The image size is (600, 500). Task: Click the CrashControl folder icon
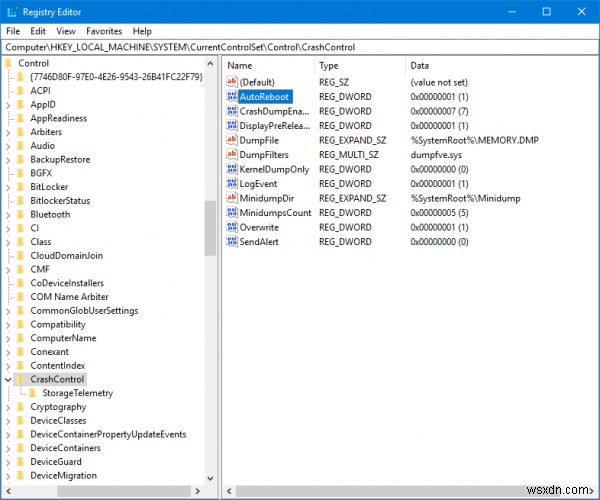point(21,379)
